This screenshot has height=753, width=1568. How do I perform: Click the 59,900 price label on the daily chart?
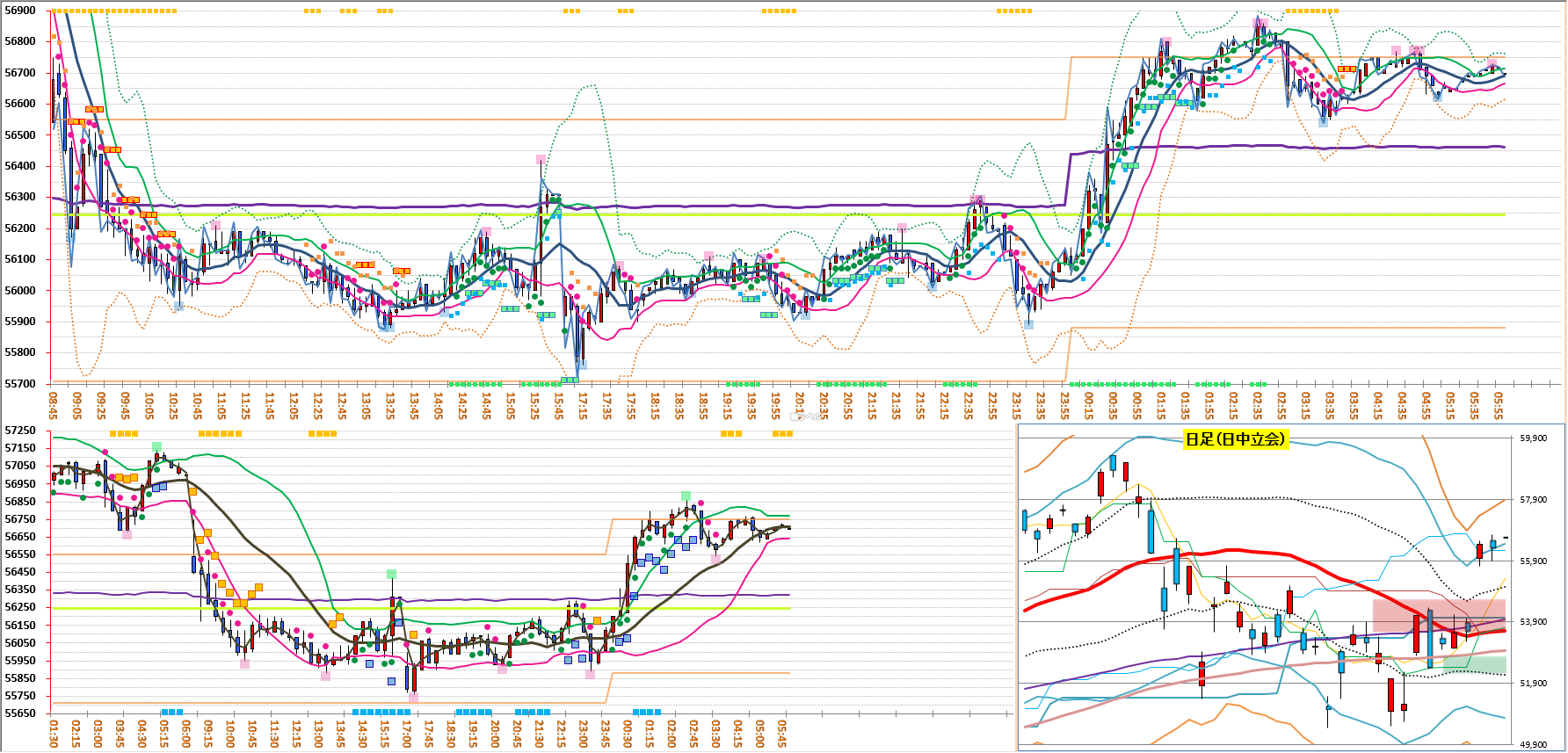pyautogui.click(x=1534, y=438)
